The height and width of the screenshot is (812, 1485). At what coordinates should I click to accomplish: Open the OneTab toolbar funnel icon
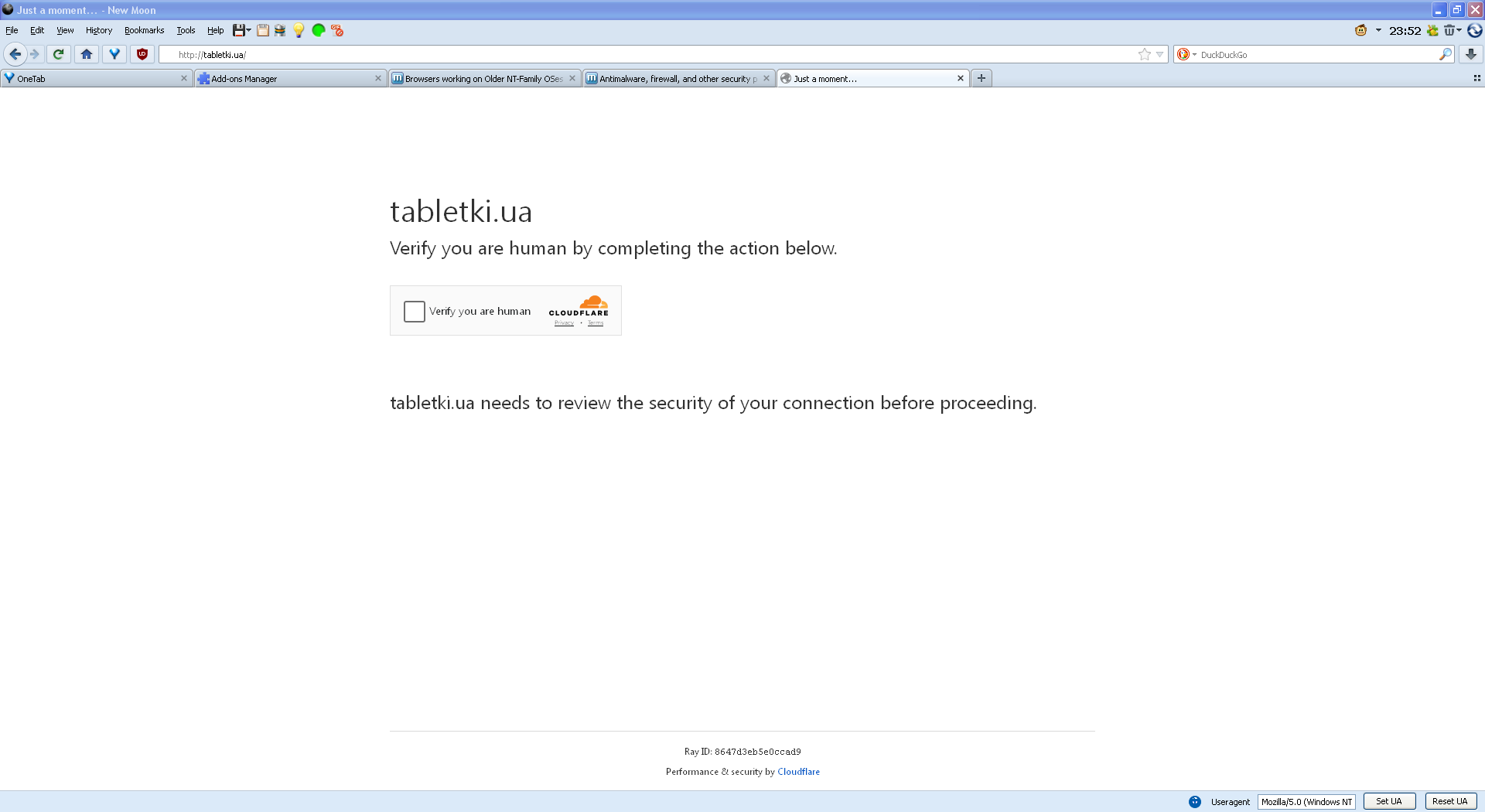tap(114, 54)
